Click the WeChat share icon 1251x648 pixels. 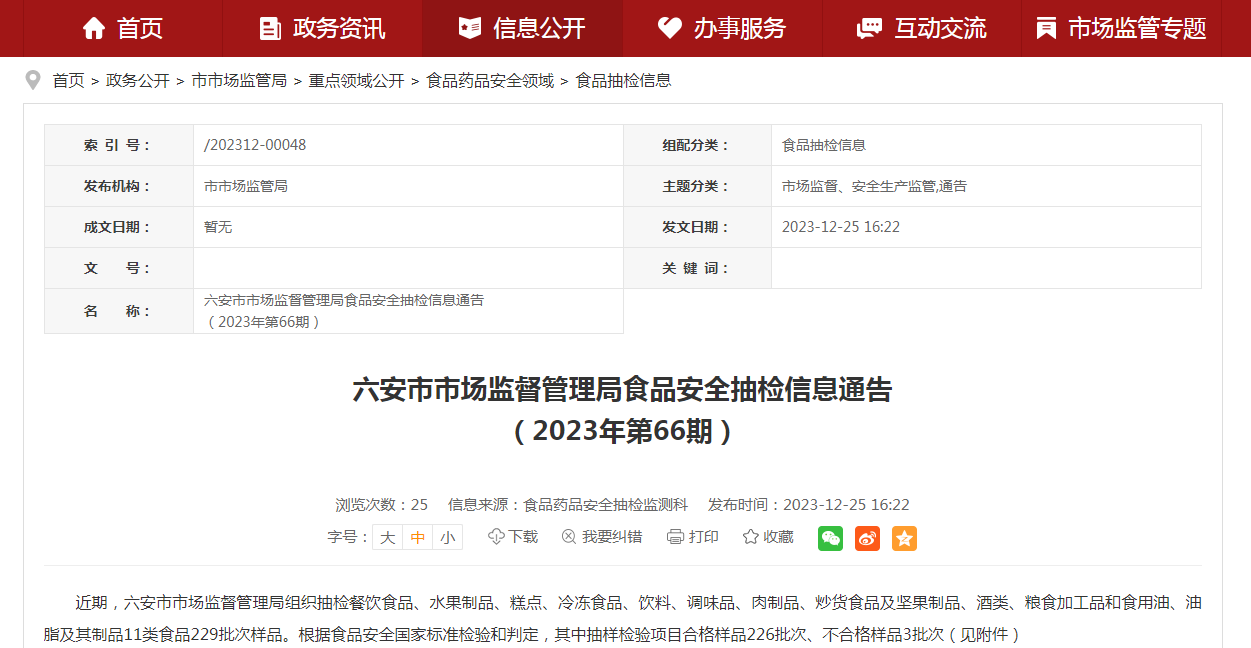pyautogui.click(x=830, y=538)
